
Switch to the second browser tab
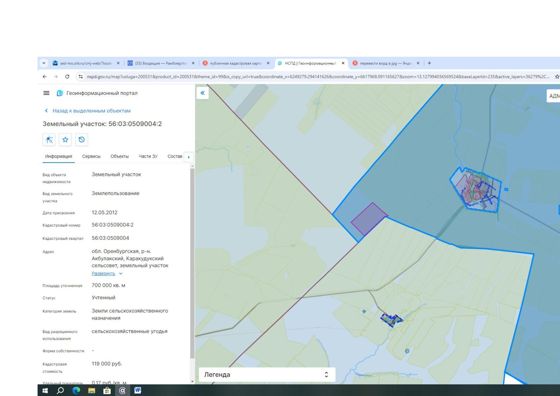point(161,63)
